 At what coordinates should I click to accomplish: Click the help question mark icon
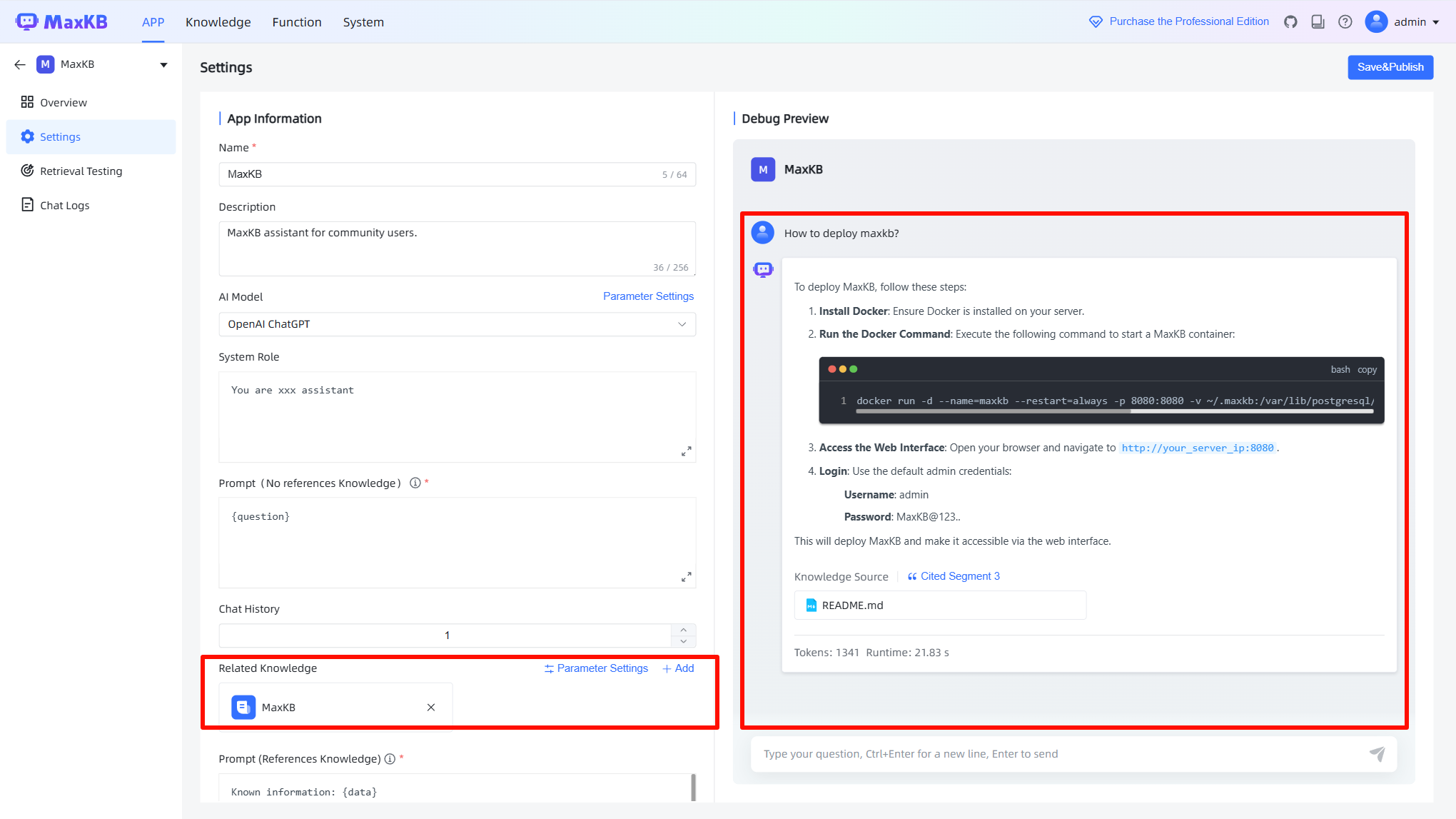click(1345, 21)
